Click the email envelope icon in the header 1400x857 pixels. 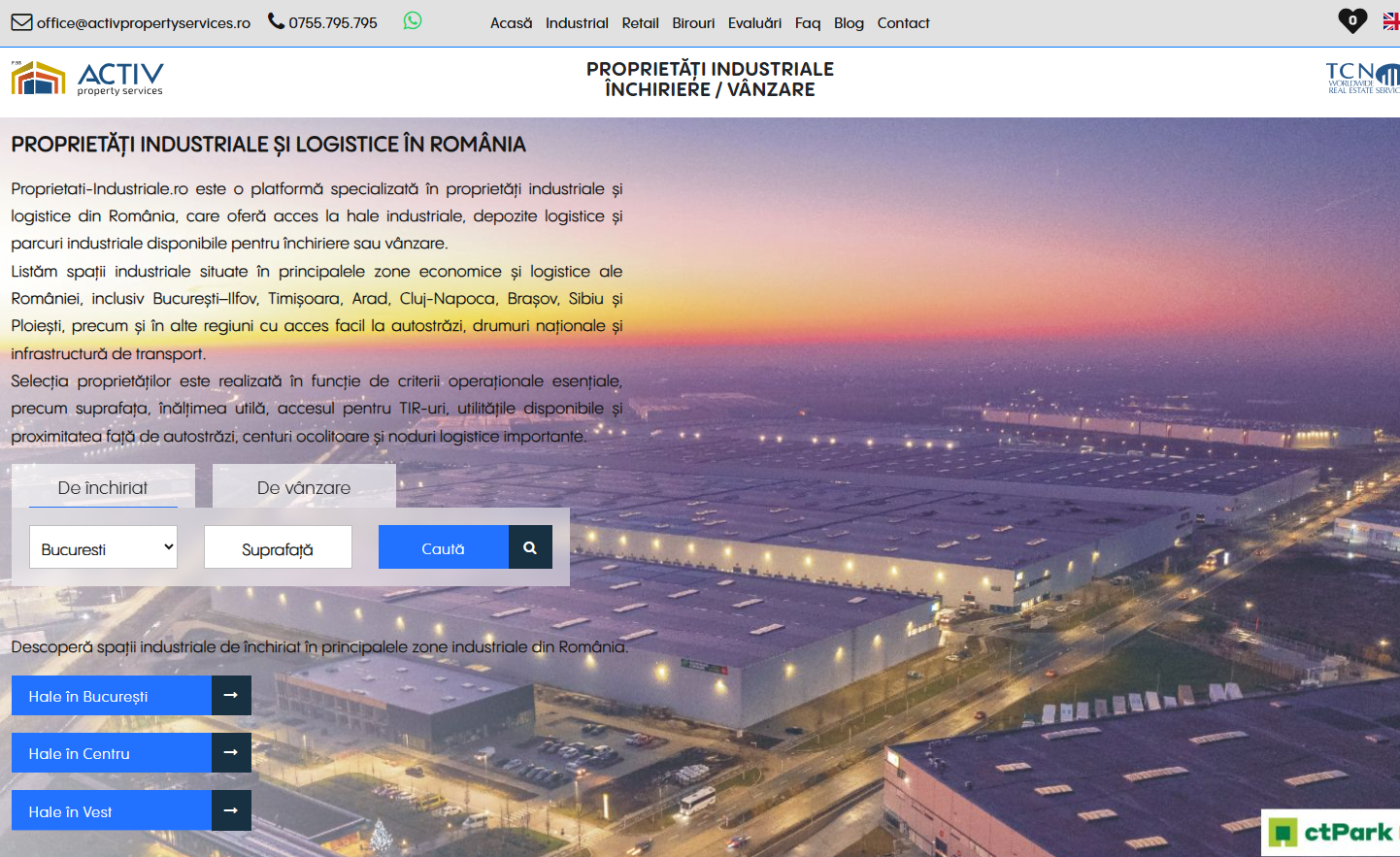coord(21,21)
